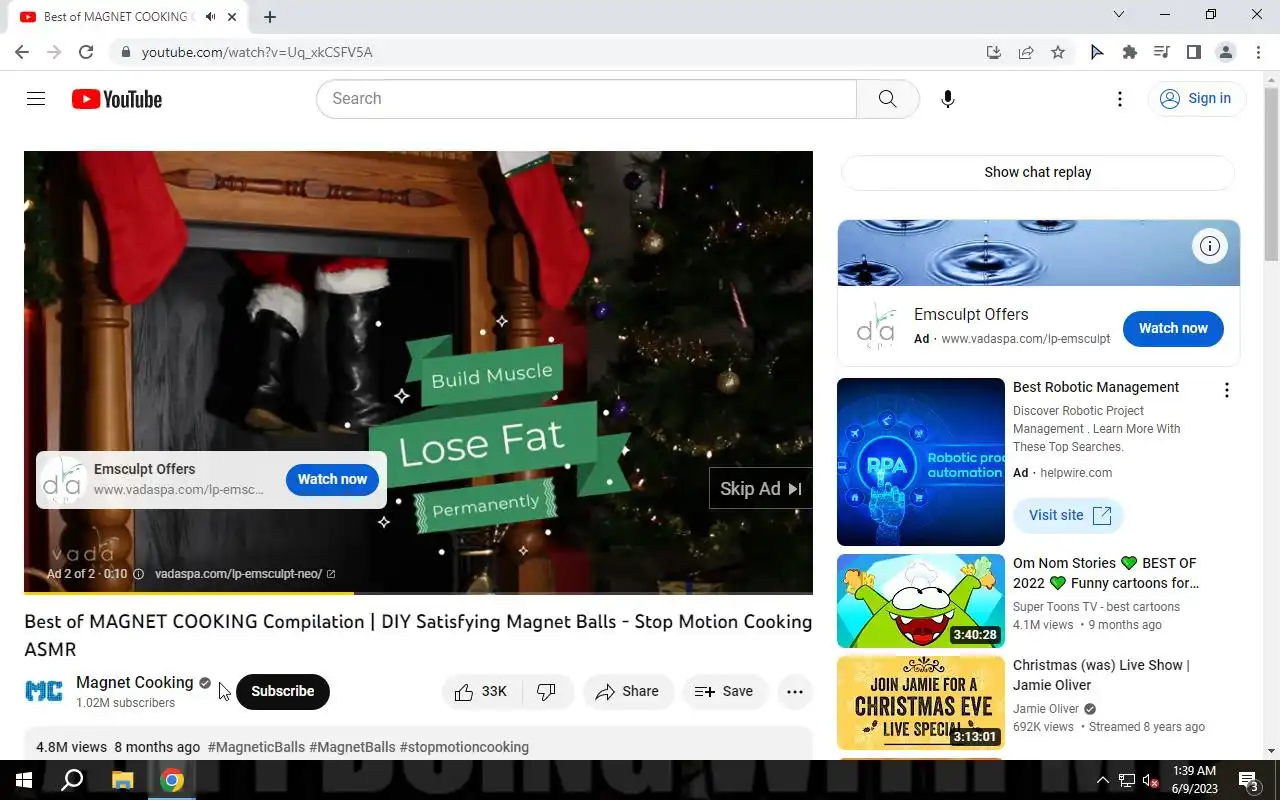Share this page from the toolbar

click(x=1026, y=52)
